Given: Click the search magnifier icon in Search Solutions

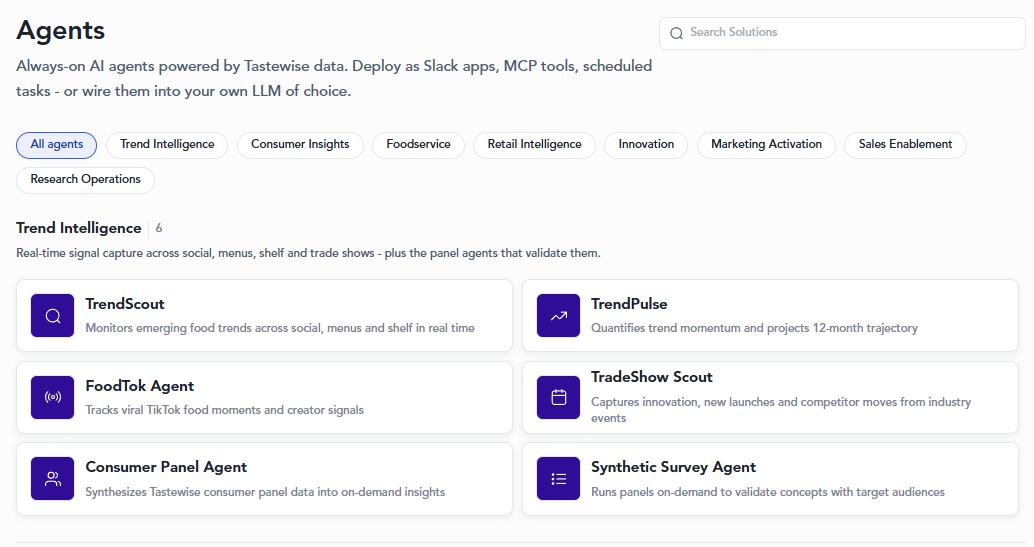Looking at the screenshot, I should (677, 33).
